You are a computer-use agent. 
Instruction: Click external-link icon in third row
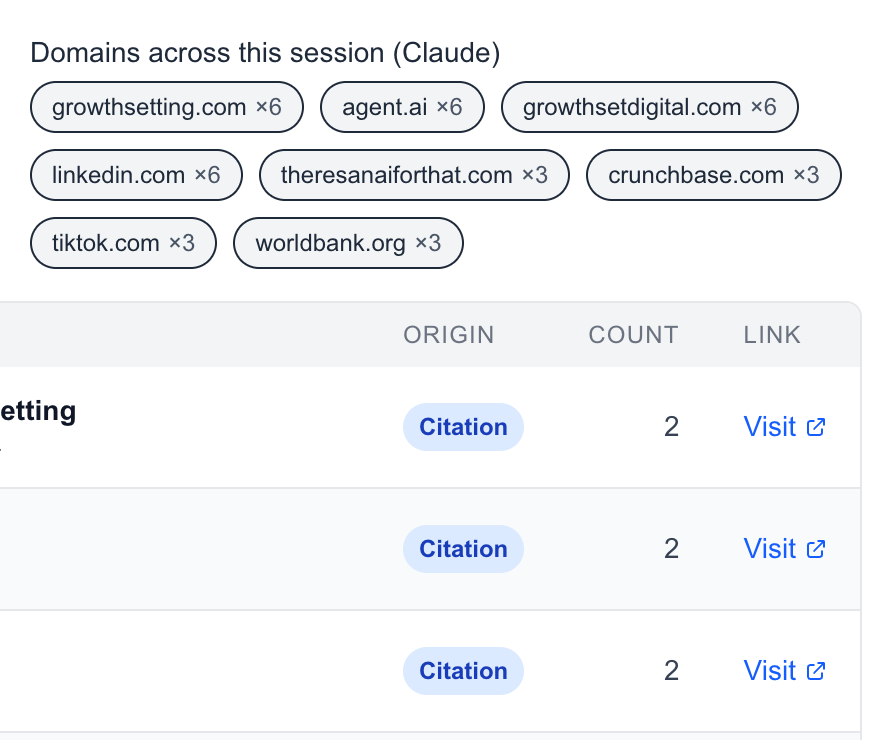pyautogui.click(x=816, y=671)
